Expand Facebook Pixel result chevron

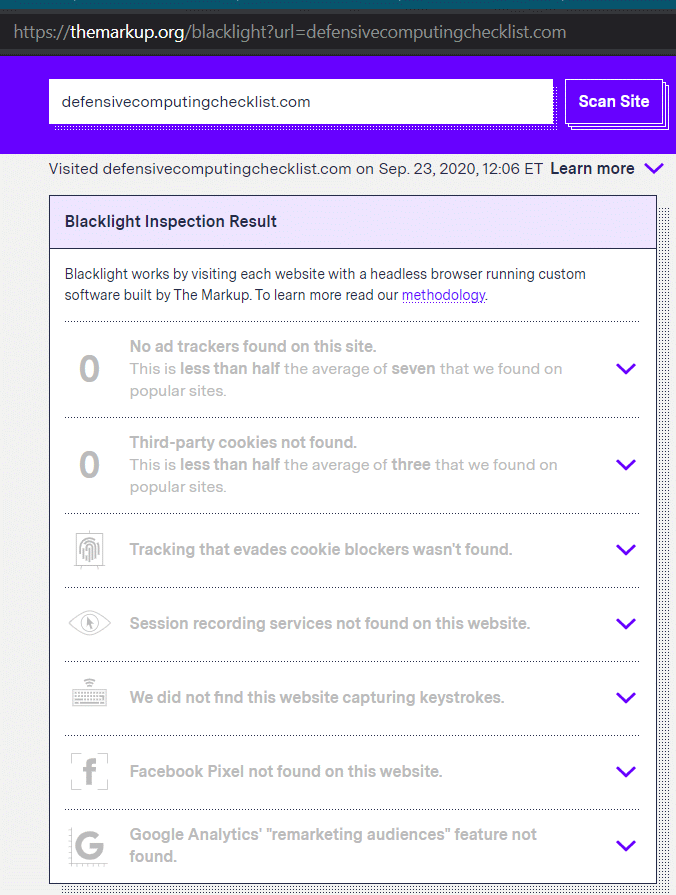[626, 771]
